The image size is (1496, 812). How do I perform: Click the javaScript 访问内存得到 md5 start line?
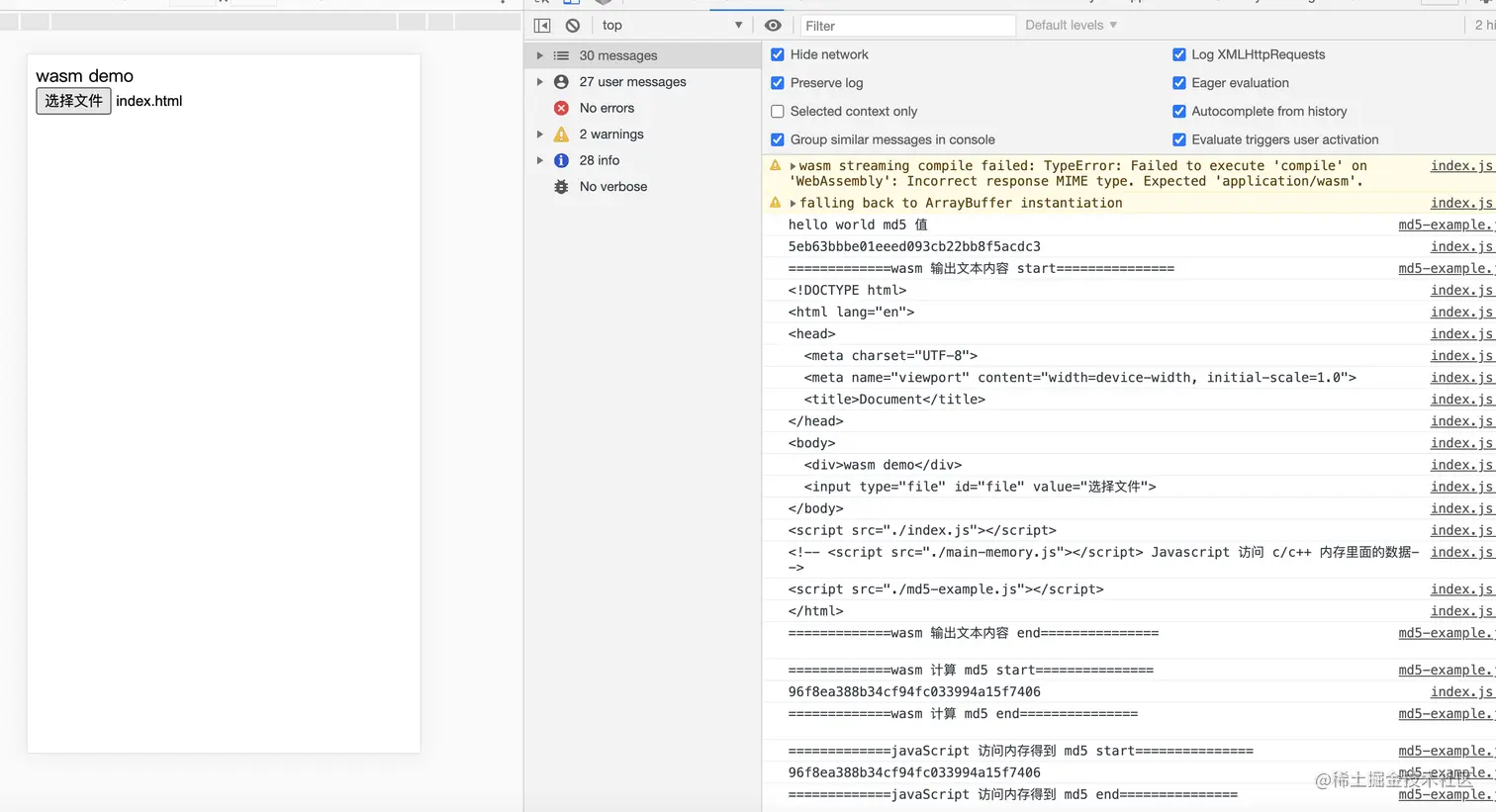tap(1021, 751)
